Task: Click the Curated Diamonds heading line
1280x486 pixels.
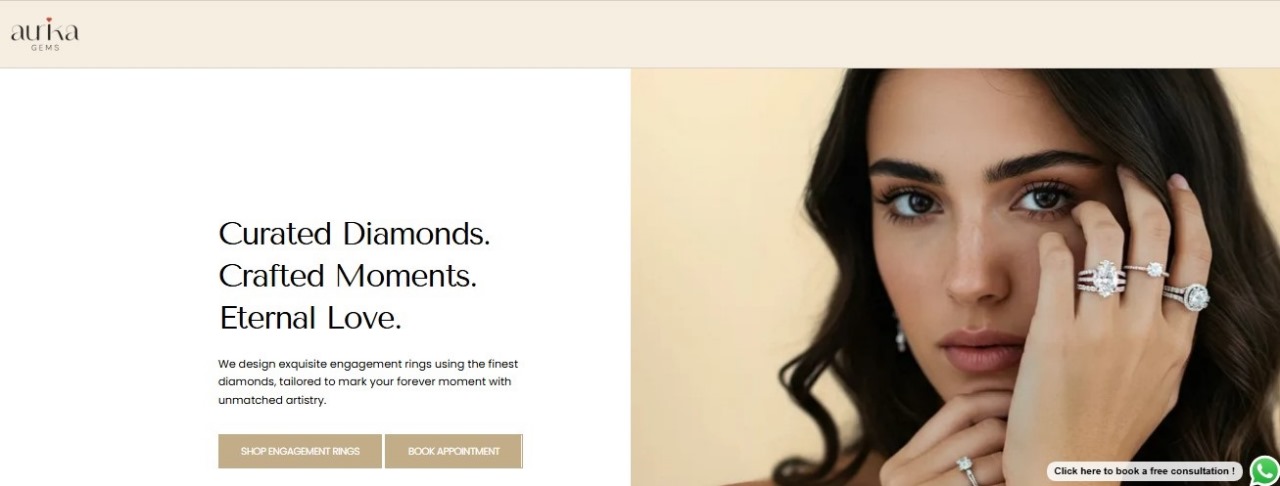Action: click(x=354, y=234)
